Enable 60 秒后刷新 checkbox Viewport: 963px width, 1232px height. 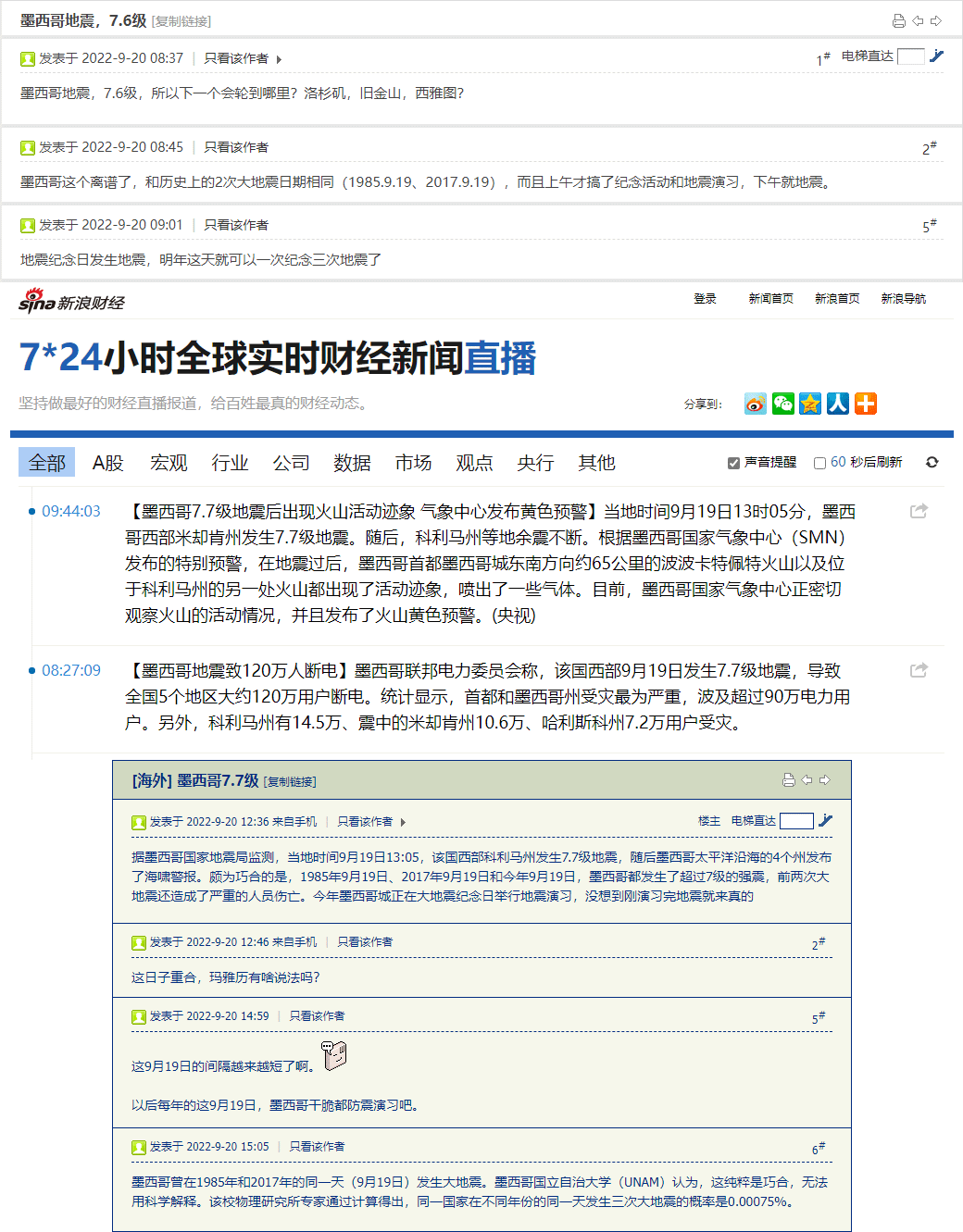[819, 463]
